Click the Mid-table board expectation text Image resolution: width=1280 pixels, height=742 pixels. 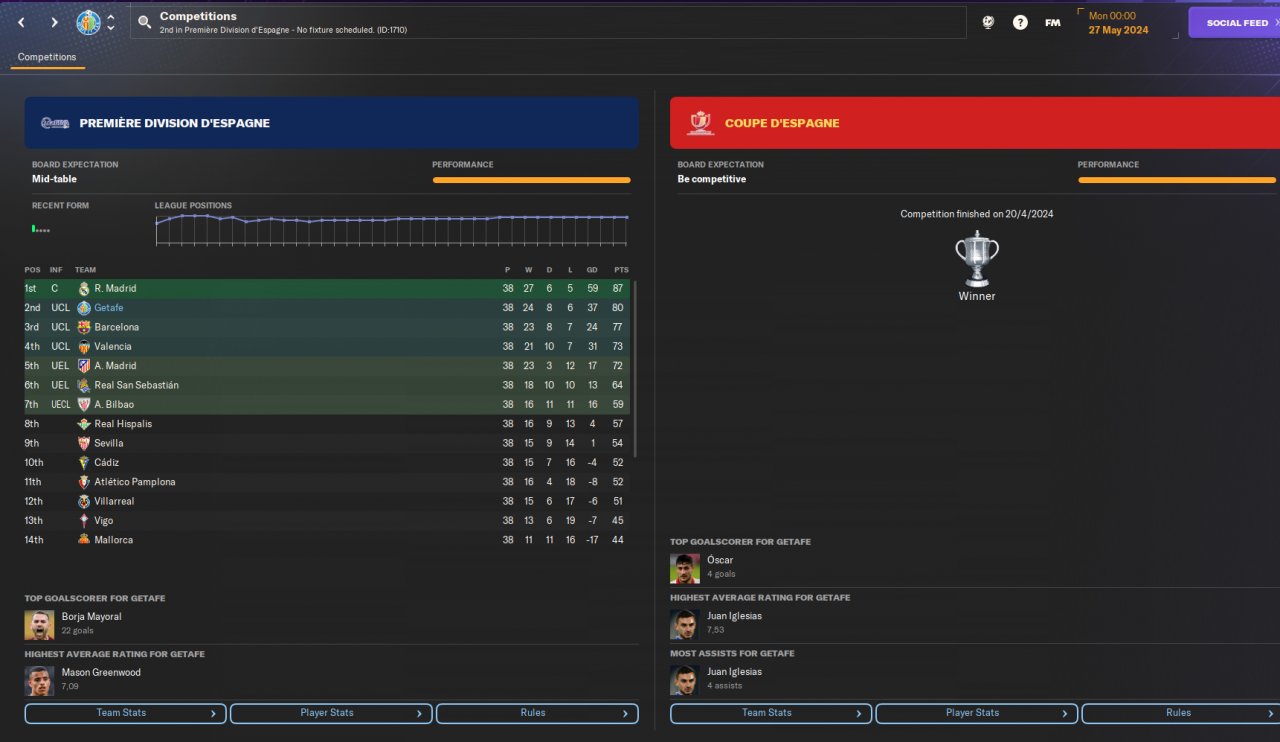tap(54, 179)
